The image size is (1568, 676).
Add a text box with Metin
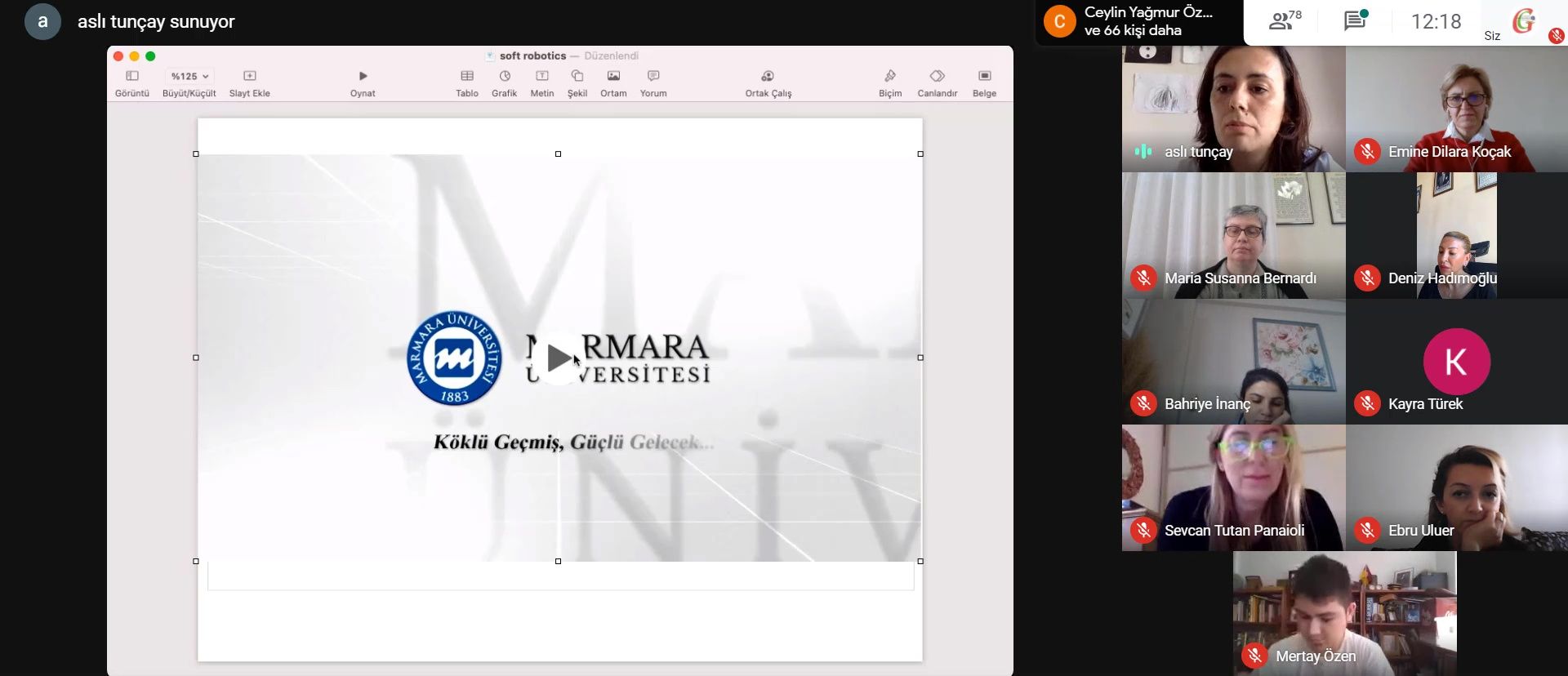(542, 83)
